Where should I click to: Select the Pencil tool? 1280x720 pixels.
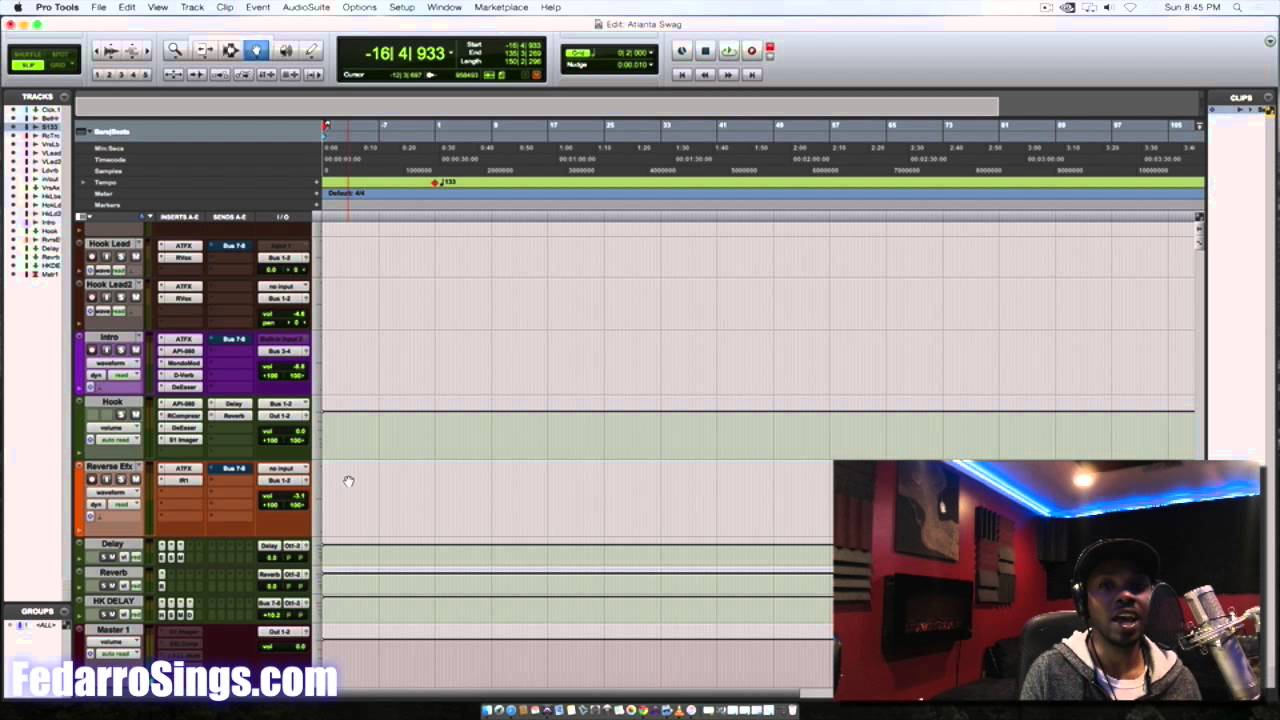311,50
